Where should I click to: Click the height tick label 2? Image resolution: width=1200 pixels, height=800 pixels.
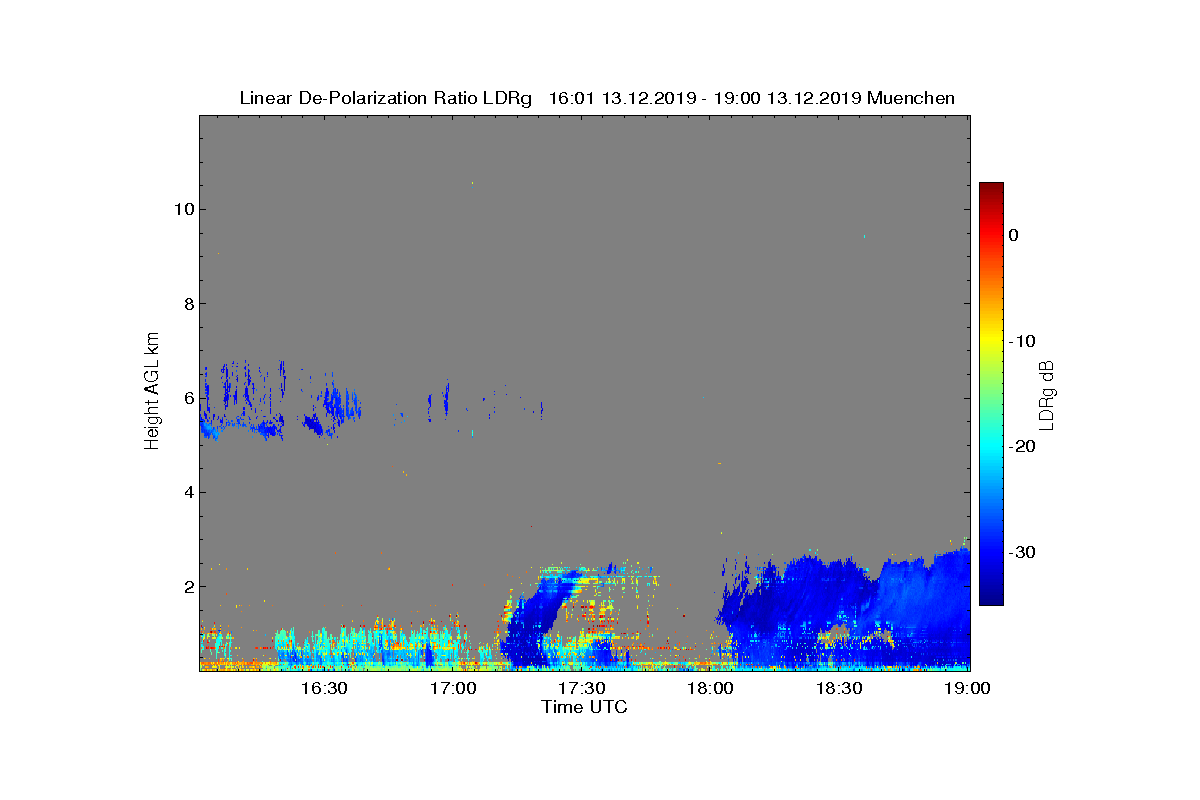pyautogui.click(x=187, y=586)
